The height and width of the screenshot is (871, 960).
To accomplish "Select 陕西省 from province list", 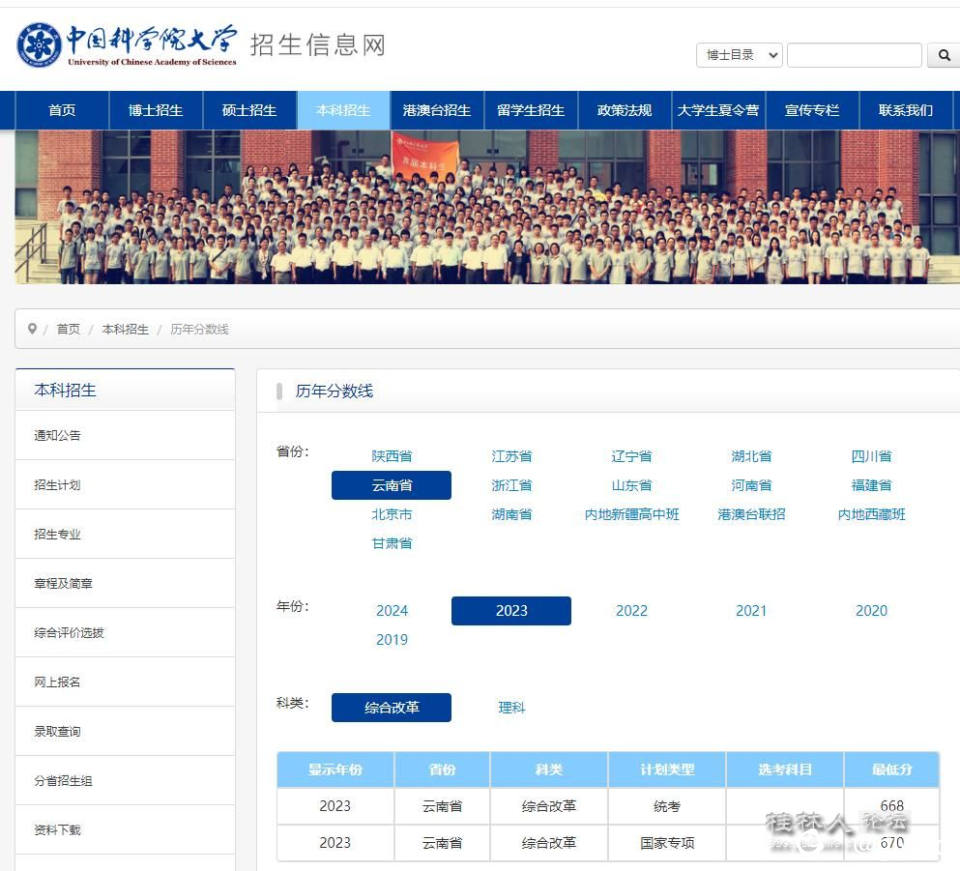I will (x=392, y=456).
